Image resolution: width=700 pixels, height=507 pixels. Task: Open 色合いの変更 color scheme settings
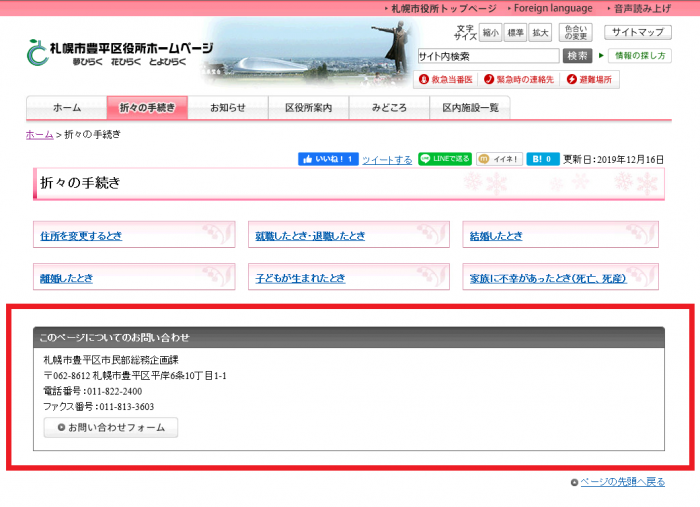point(576,32)
